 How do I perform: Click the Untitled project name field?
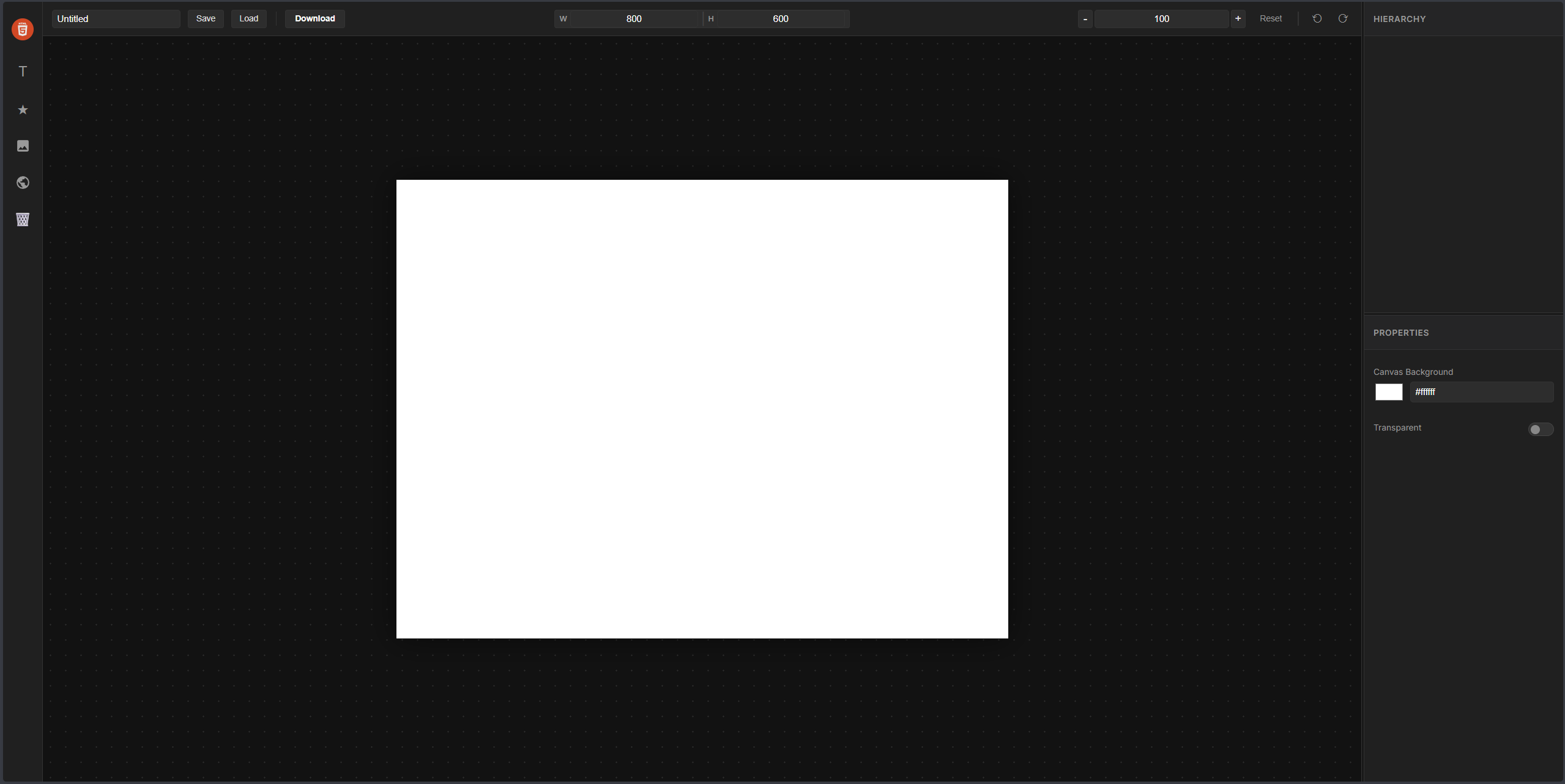pos(116,18)
